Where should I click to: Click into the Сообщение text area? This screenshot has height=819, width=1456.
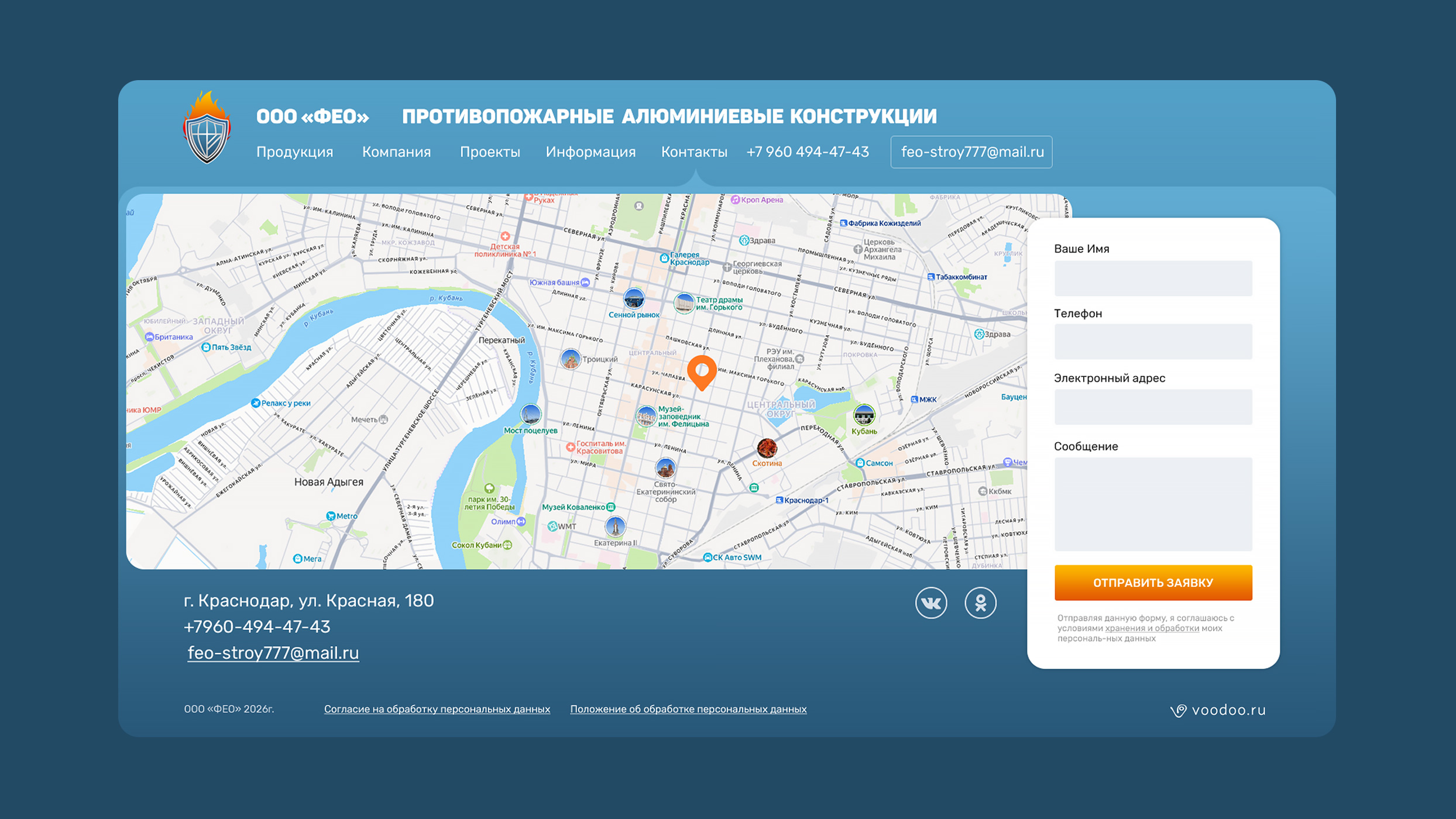1153,504
